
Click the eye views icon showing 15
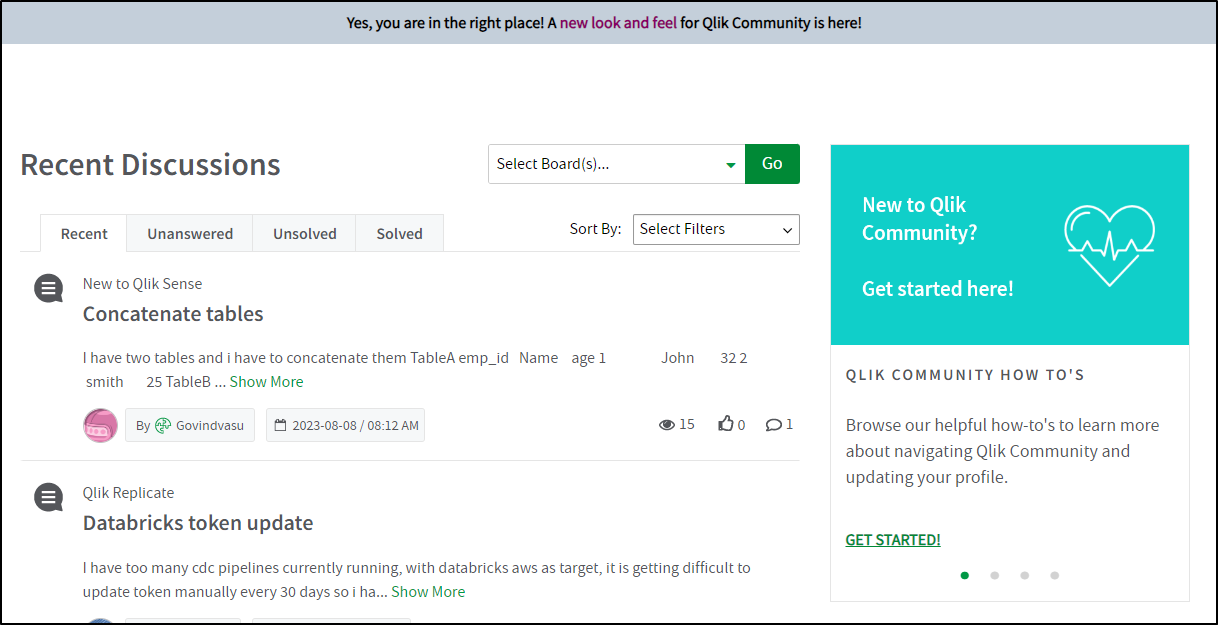[x=666, y=425]
